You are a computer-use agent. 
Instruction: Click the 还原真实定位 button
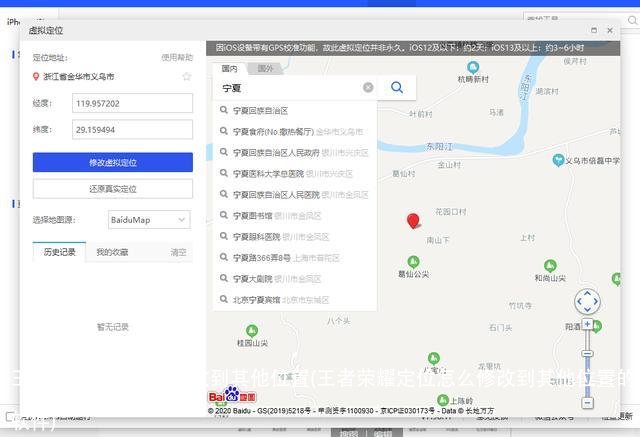[x=113, y=189]
